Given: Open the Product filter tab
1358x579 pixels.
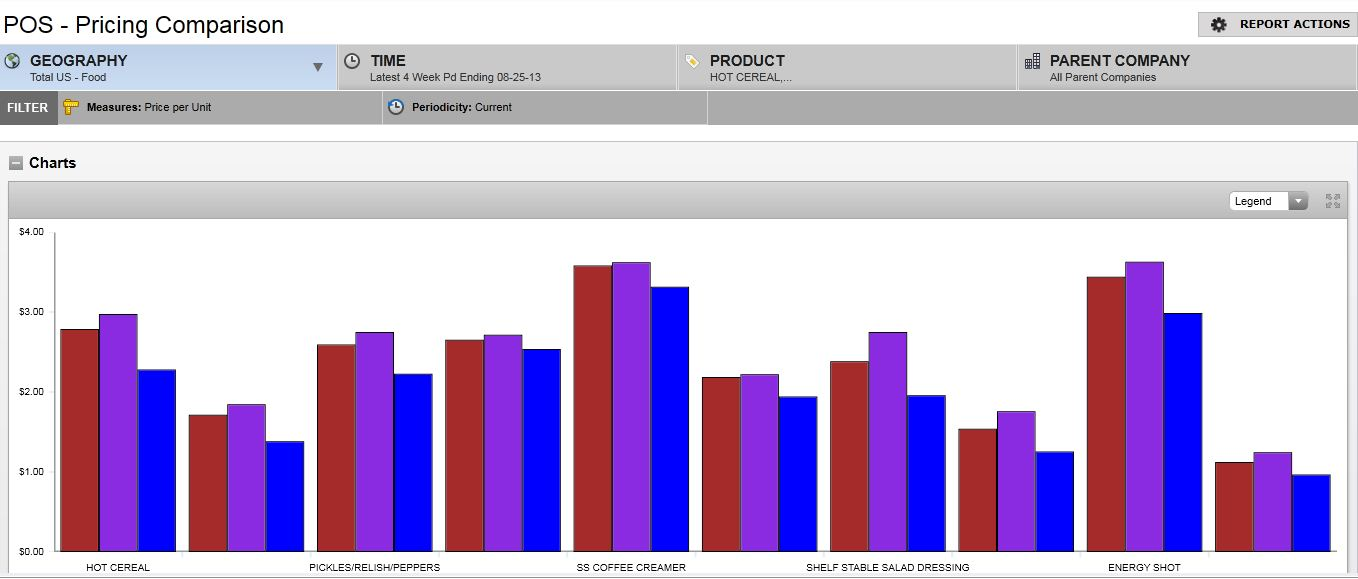Looking at the screenshot, I should tap(847, 68).
